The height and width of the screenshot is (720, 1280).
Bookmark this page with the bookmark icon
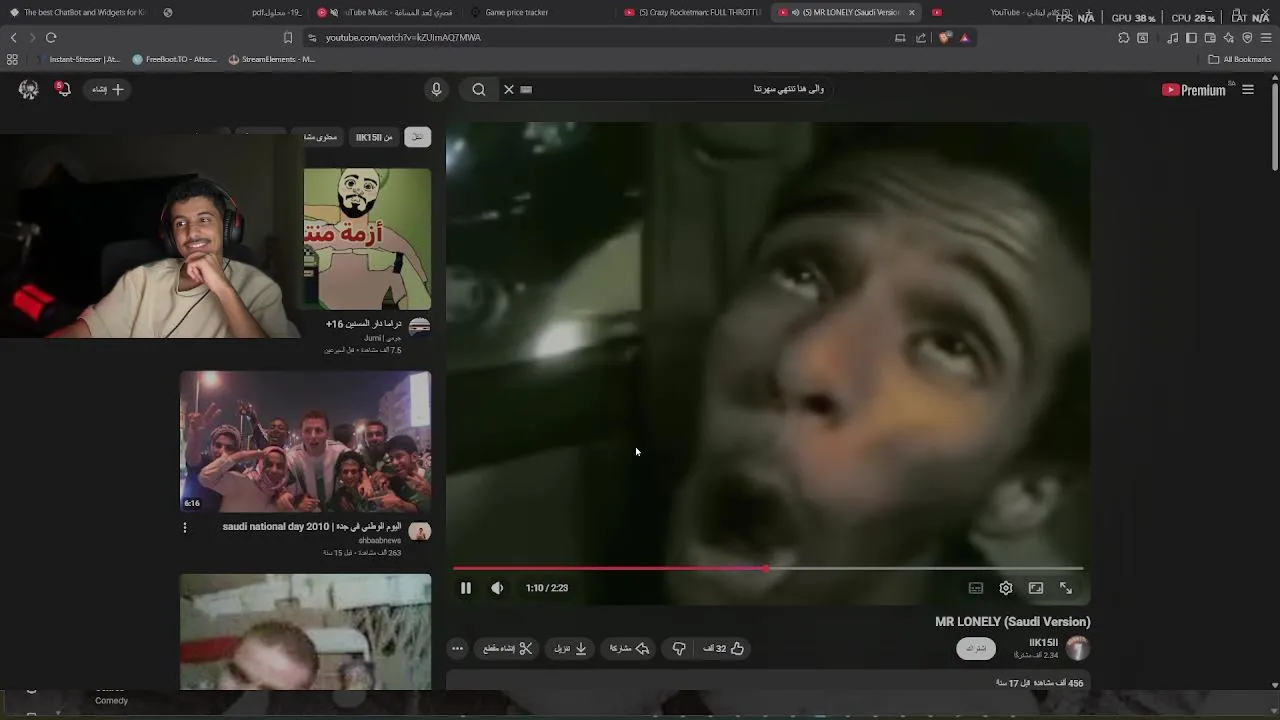[288, 37]
